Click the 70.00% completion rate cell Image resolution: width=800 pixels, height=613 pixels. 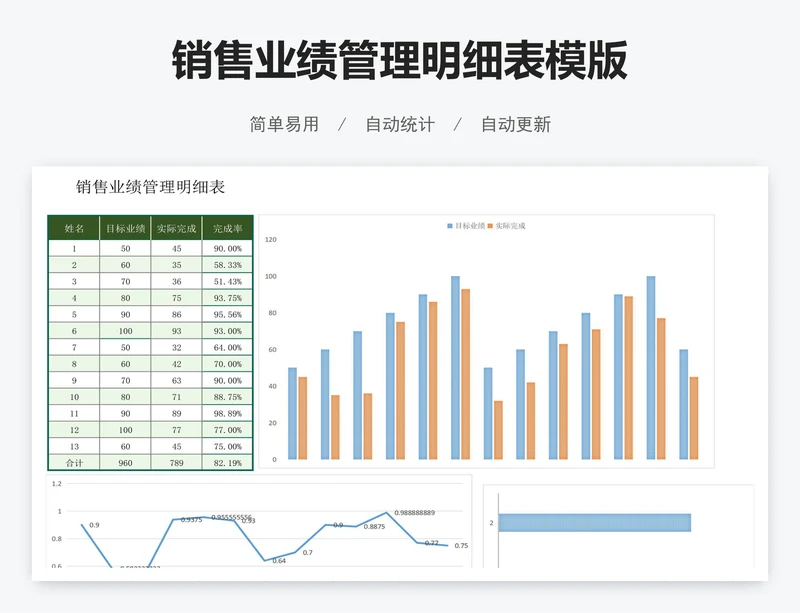[228, 364]
